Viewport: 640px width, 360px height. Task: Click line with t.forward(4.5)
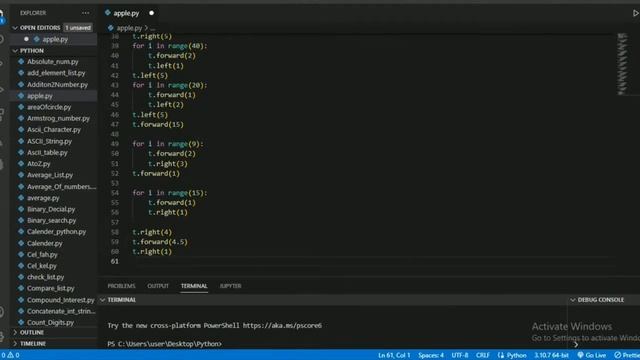160,242
